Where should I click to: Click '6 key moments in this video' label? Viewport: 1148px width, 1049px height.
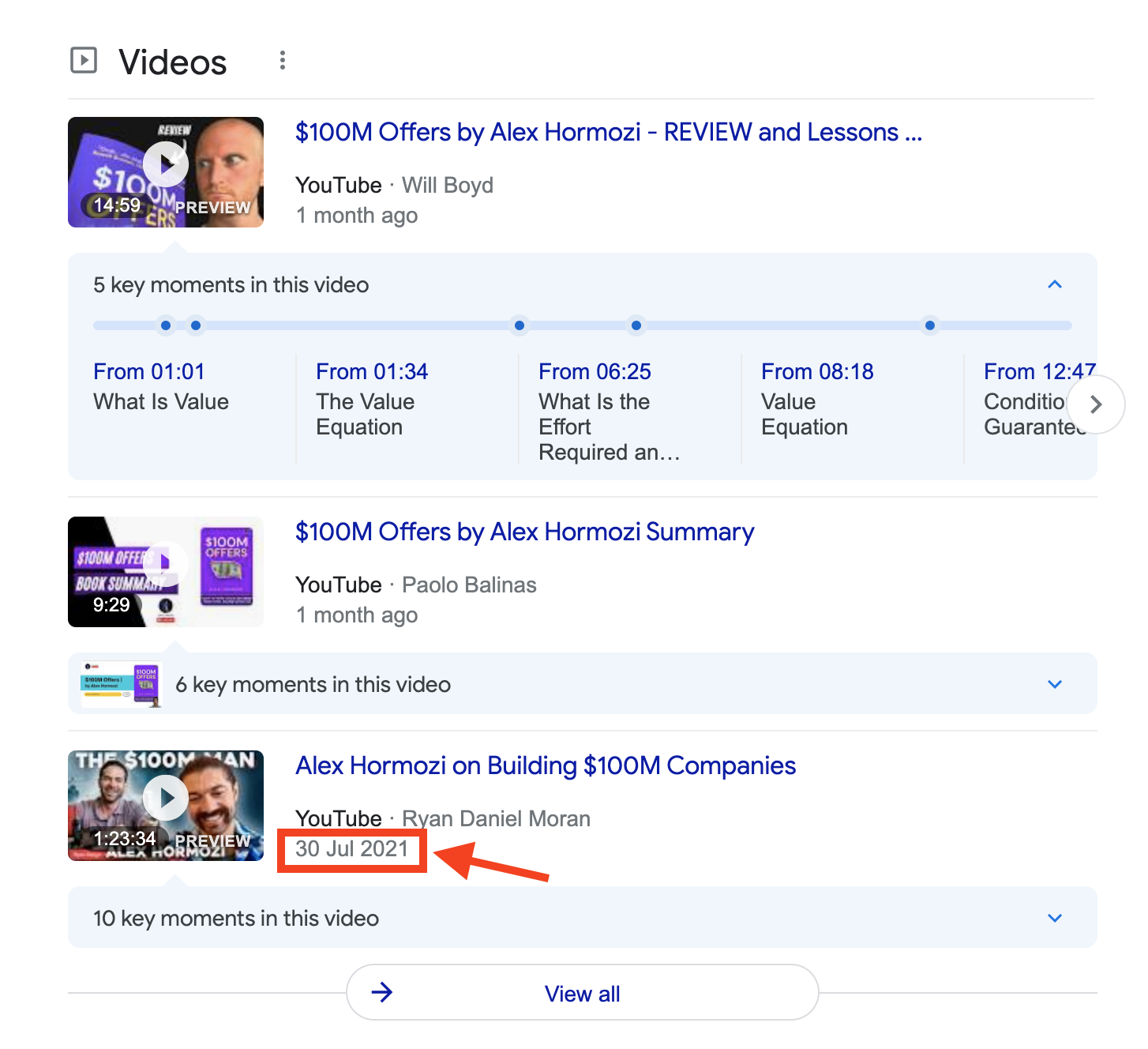(x=313, y=685)
